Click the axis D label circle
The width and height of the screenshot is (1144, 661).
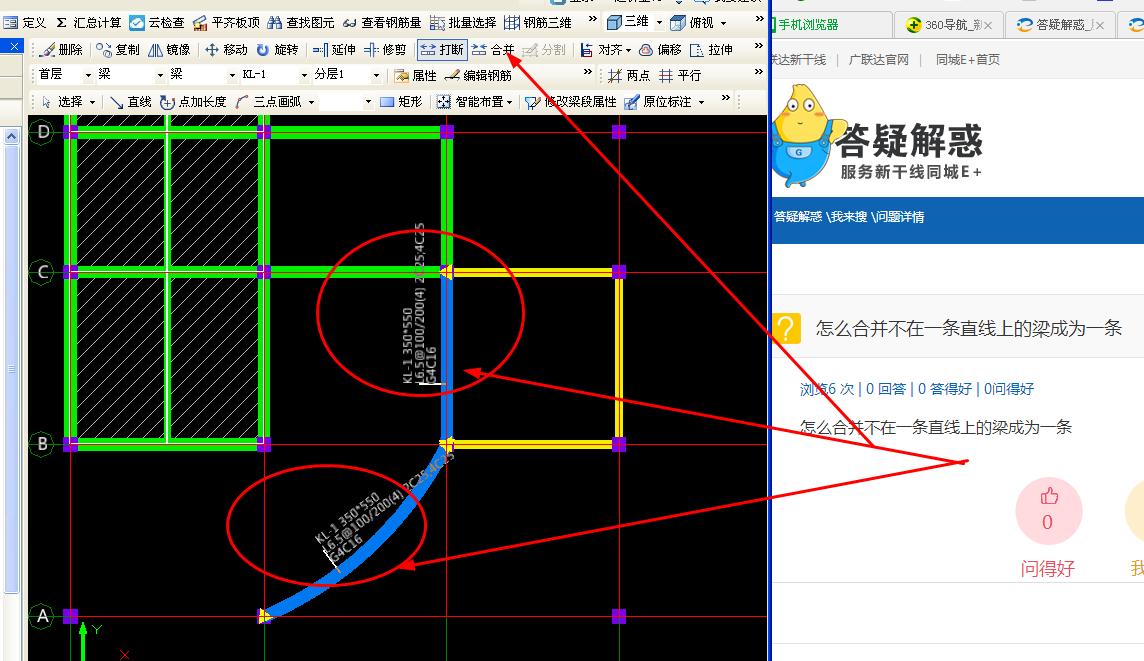pyautogui.click(x=42, y=132)
